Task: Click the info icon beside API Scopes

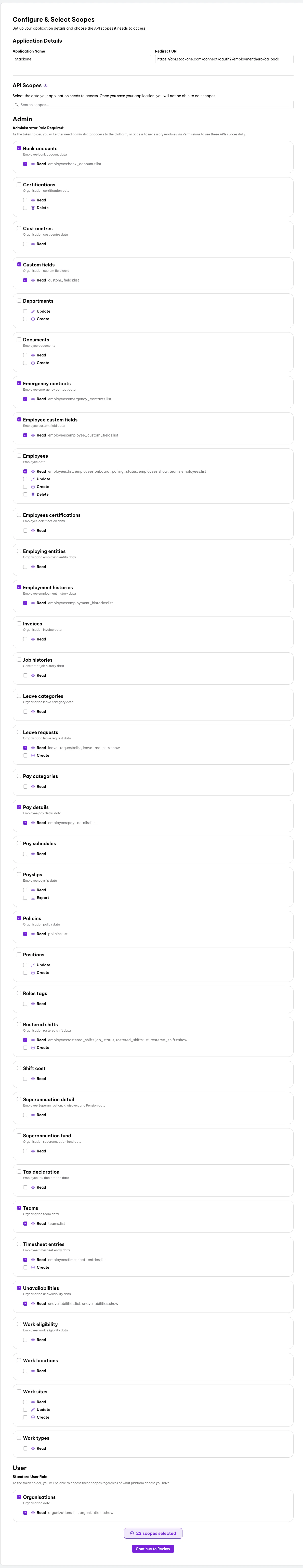Action: (x=45, y=85)
